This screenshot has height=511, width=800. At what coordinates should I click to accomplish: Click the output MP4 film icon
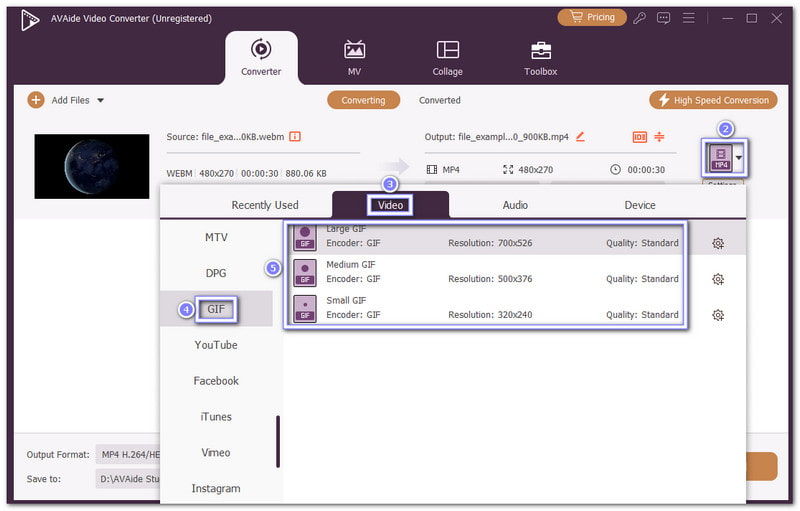[432, 169]
